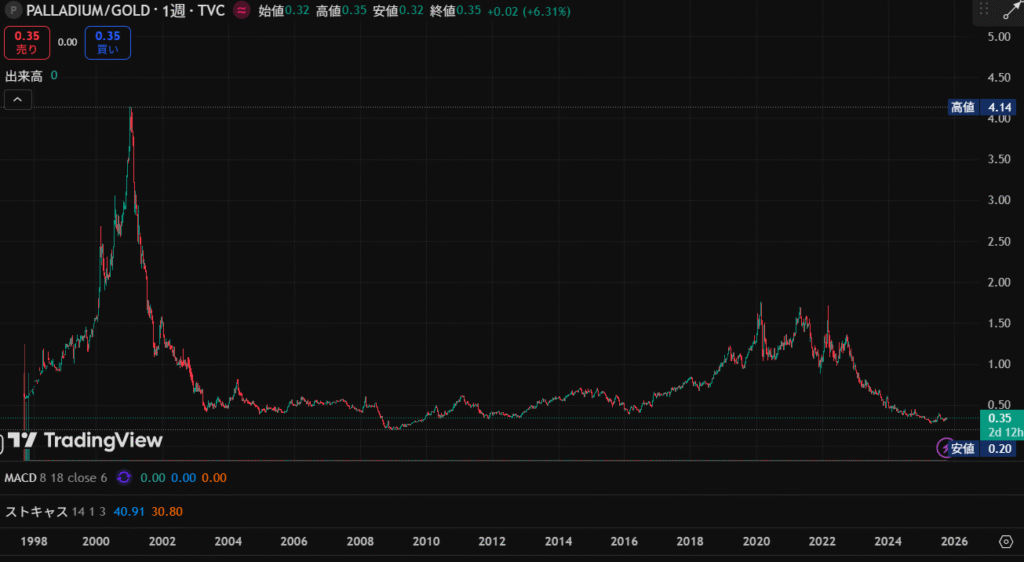Click the 5.00 mark on price scale
Screen dimensions: 1024x562
[x=999, y=37]
